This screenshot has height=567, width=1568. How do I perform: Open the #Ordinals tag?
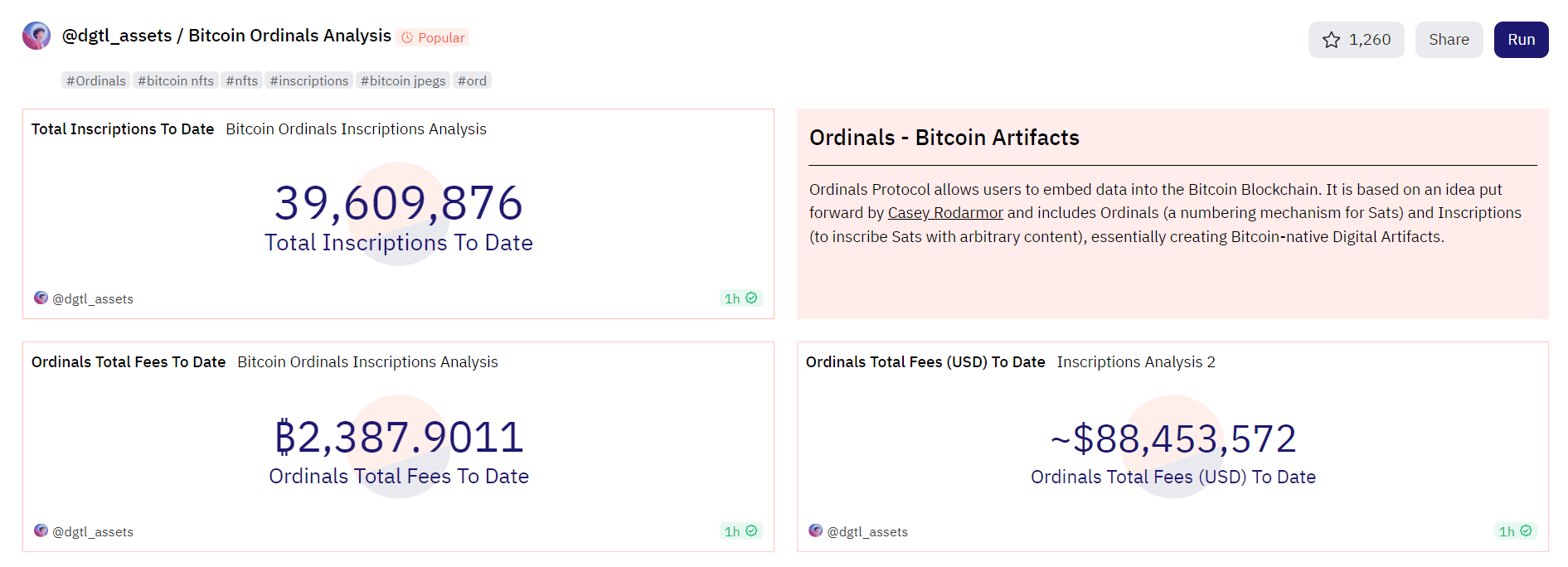95,80
